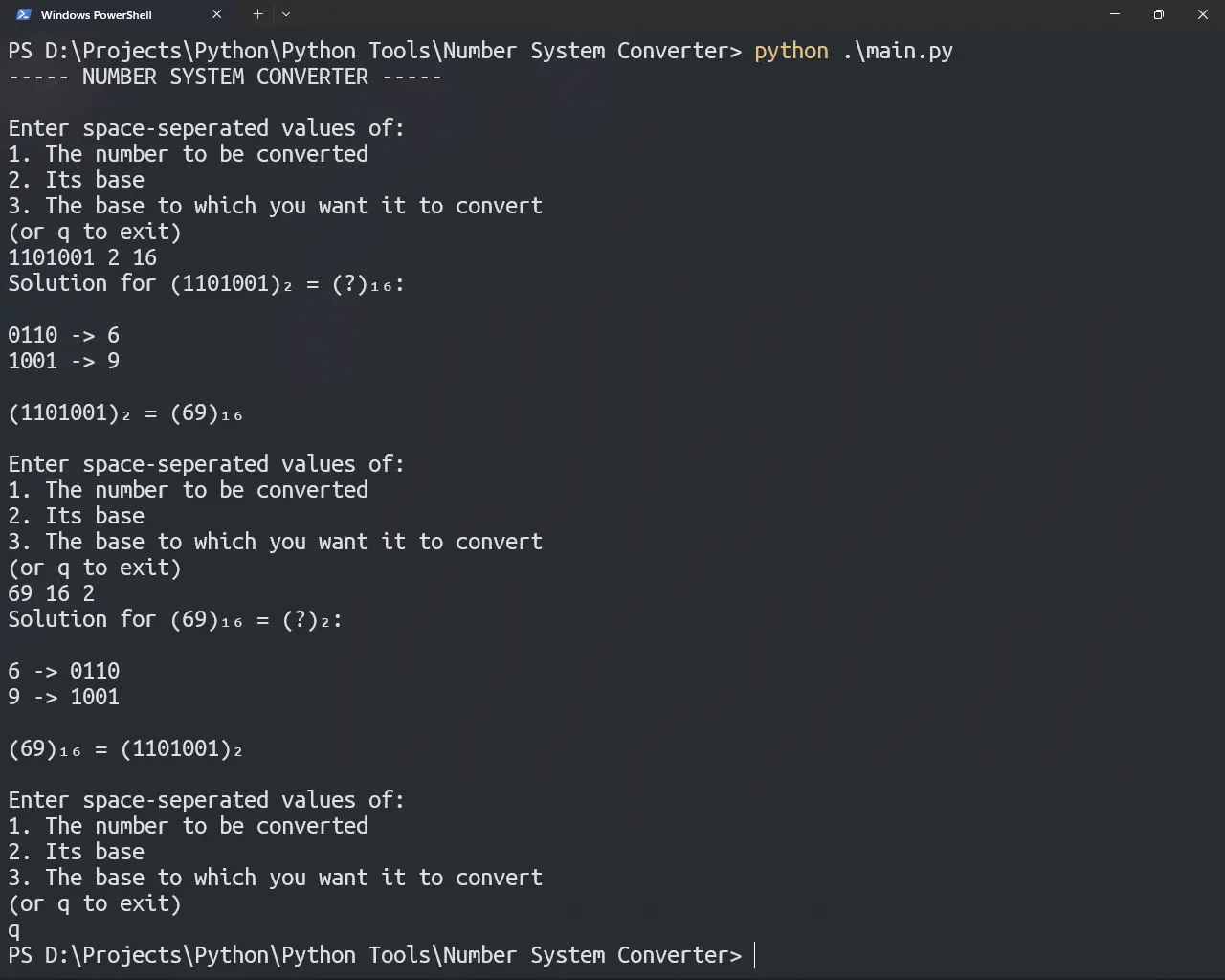Viewport: 1225px width, 980px height.
Task: Expand the new tab profile dropdown
Action: point(285,14)
